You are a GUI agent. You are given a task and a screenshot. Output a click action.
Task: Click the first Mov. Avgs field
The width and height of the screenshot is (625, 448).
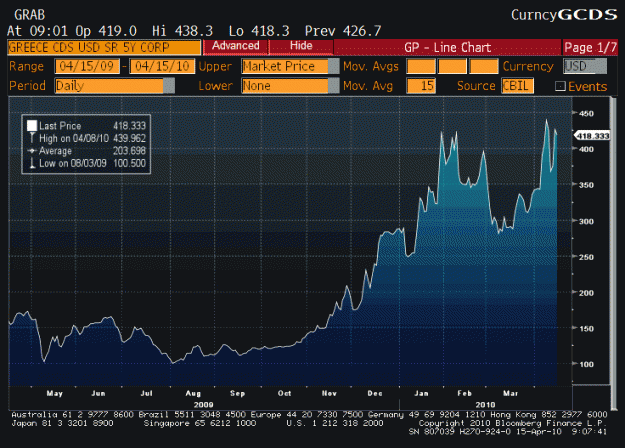point(421,66)
